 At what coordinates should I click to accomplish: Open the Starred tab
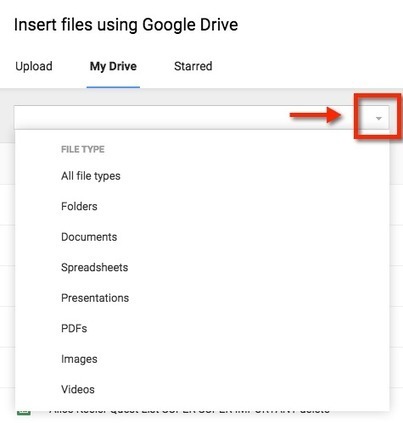193,66
